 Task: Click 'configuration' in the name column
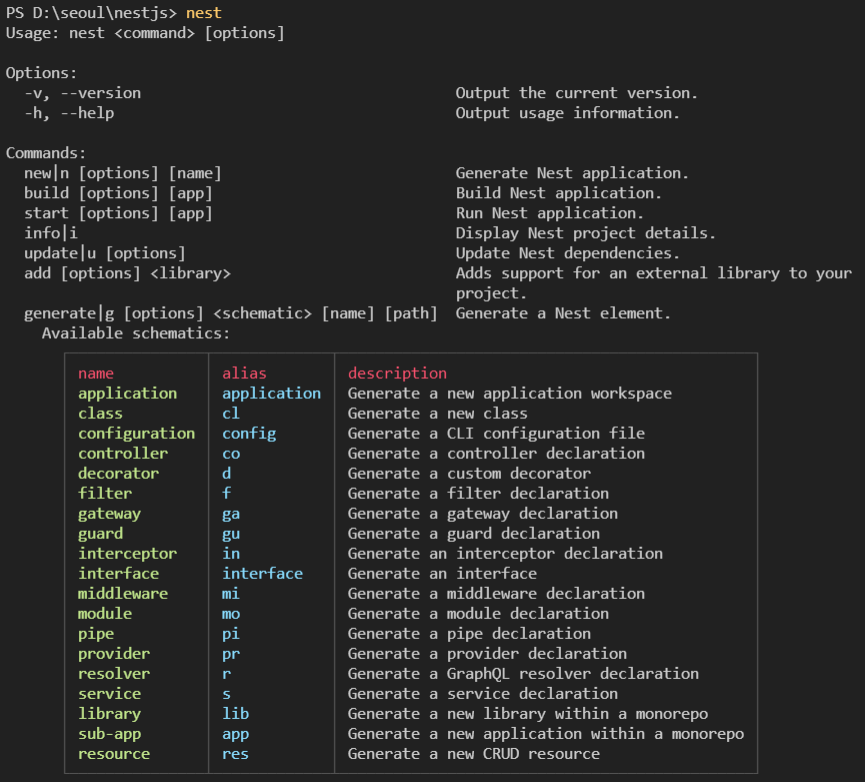tap(136, 434)
